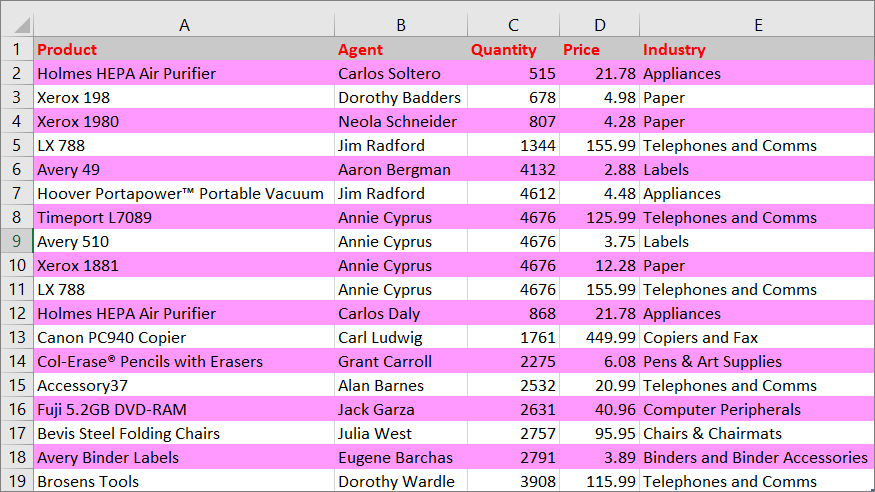Select price 125.99 cell

(599, 217)
